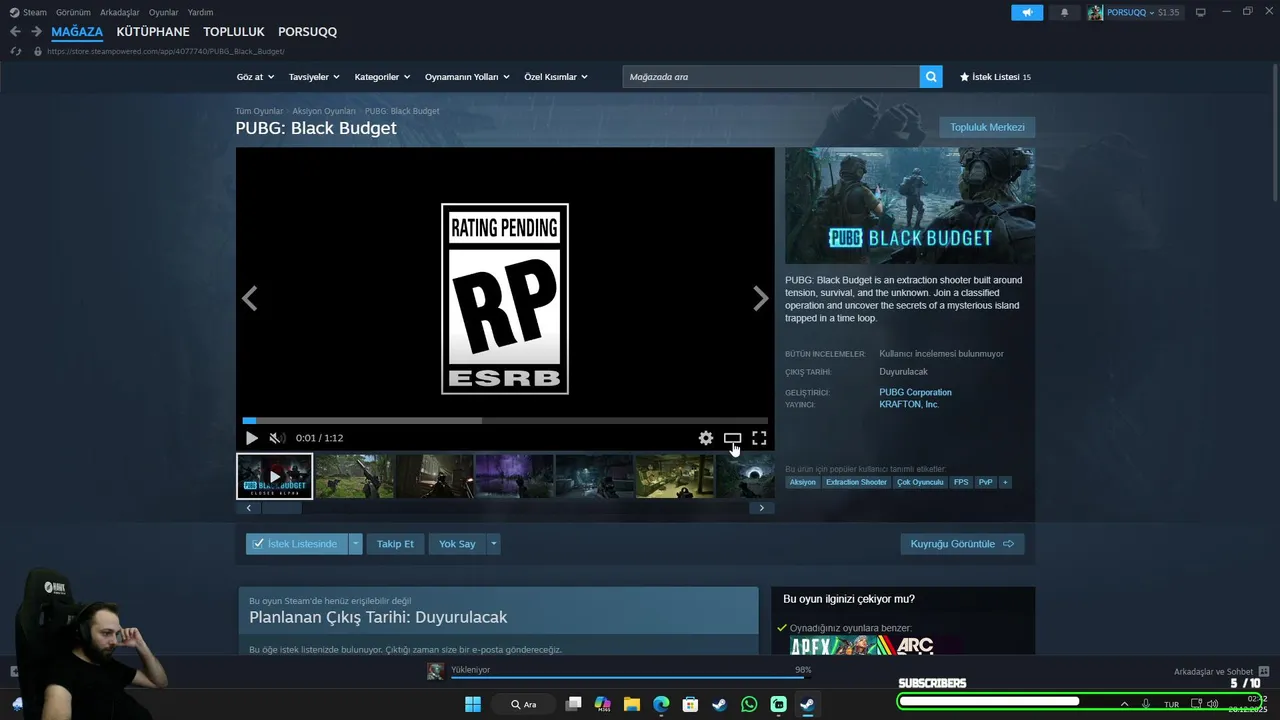Open the PORSUQQ account dropdown with balance
Image resolution: width=1280 pixels, height=720 pixels.
1143,12
